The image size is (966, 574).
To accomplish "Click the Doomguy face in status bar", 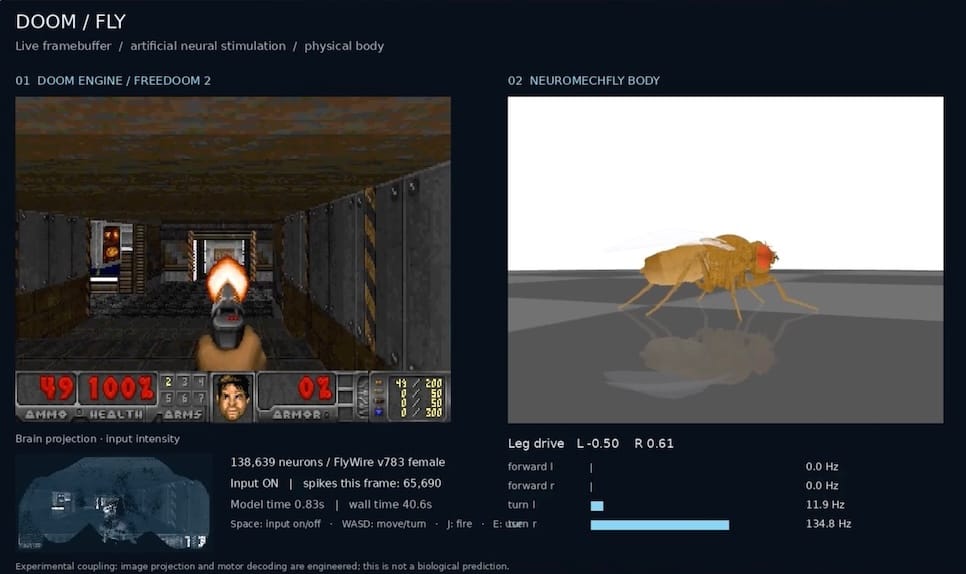I will pos(232,397).
